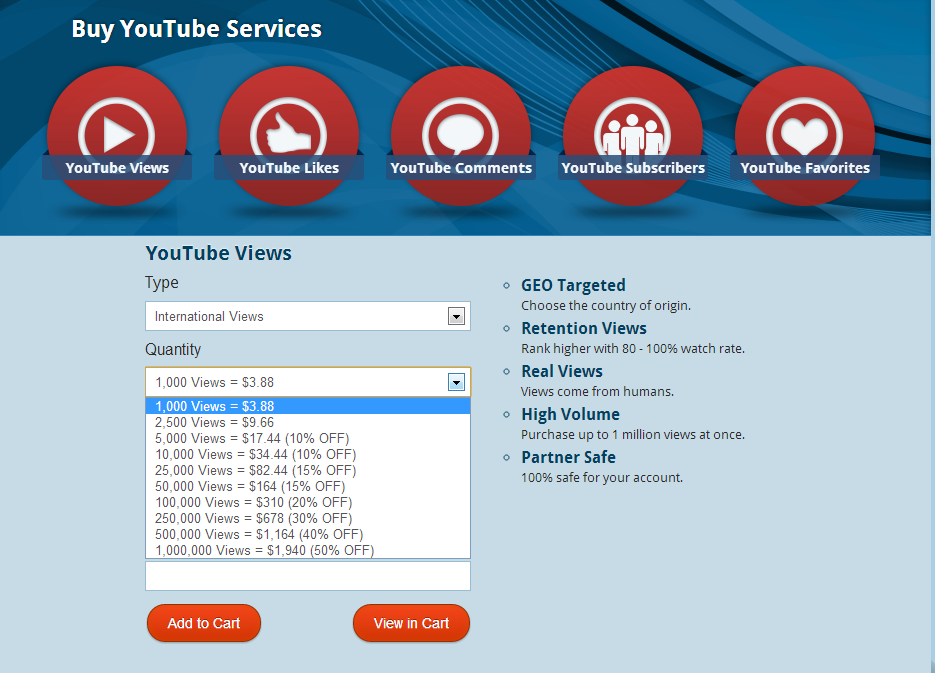Click the YouTube Comments banner label
Viewport: 935px width, 673px height.
point(461,168)
